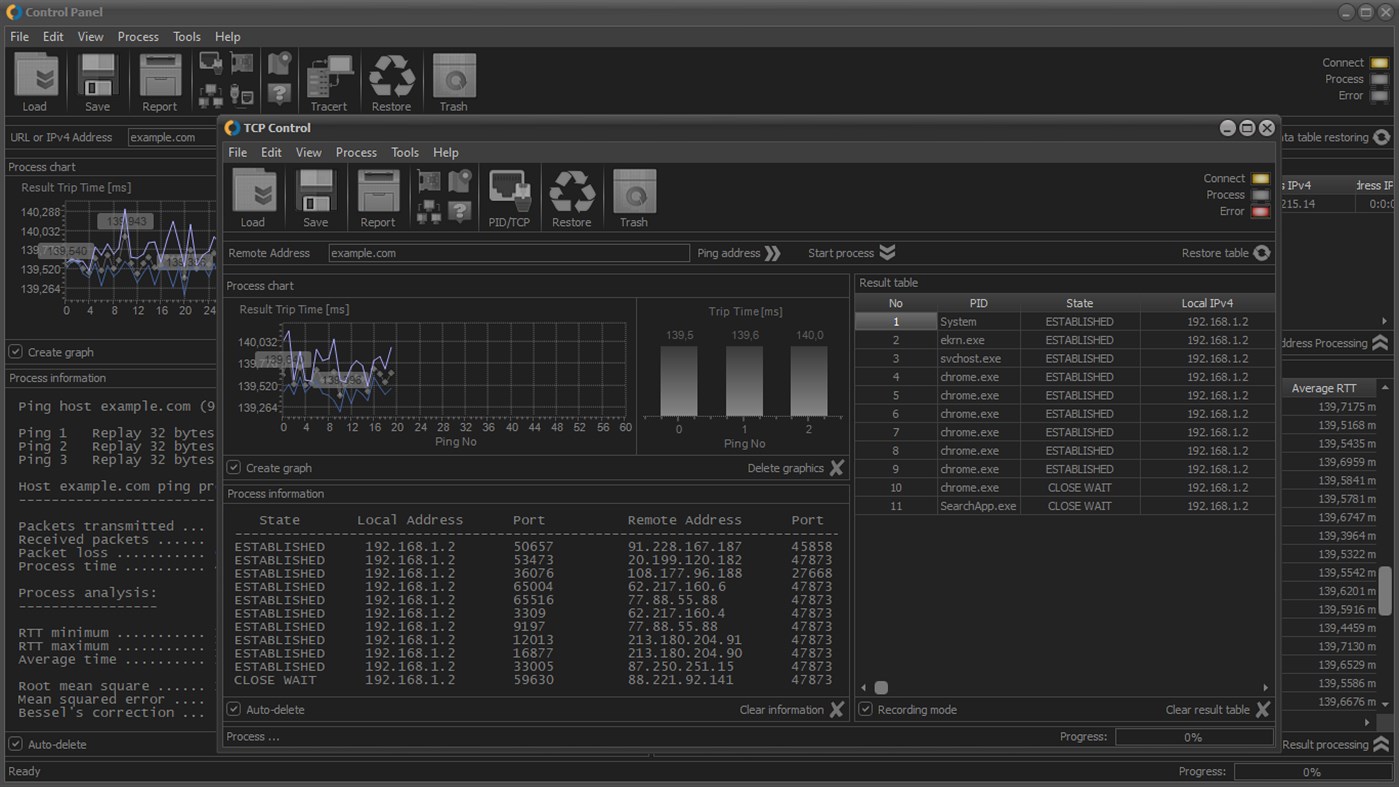Click the Restore table button
Screen dimensions: 1399x787
click(x=1262, y=253)
